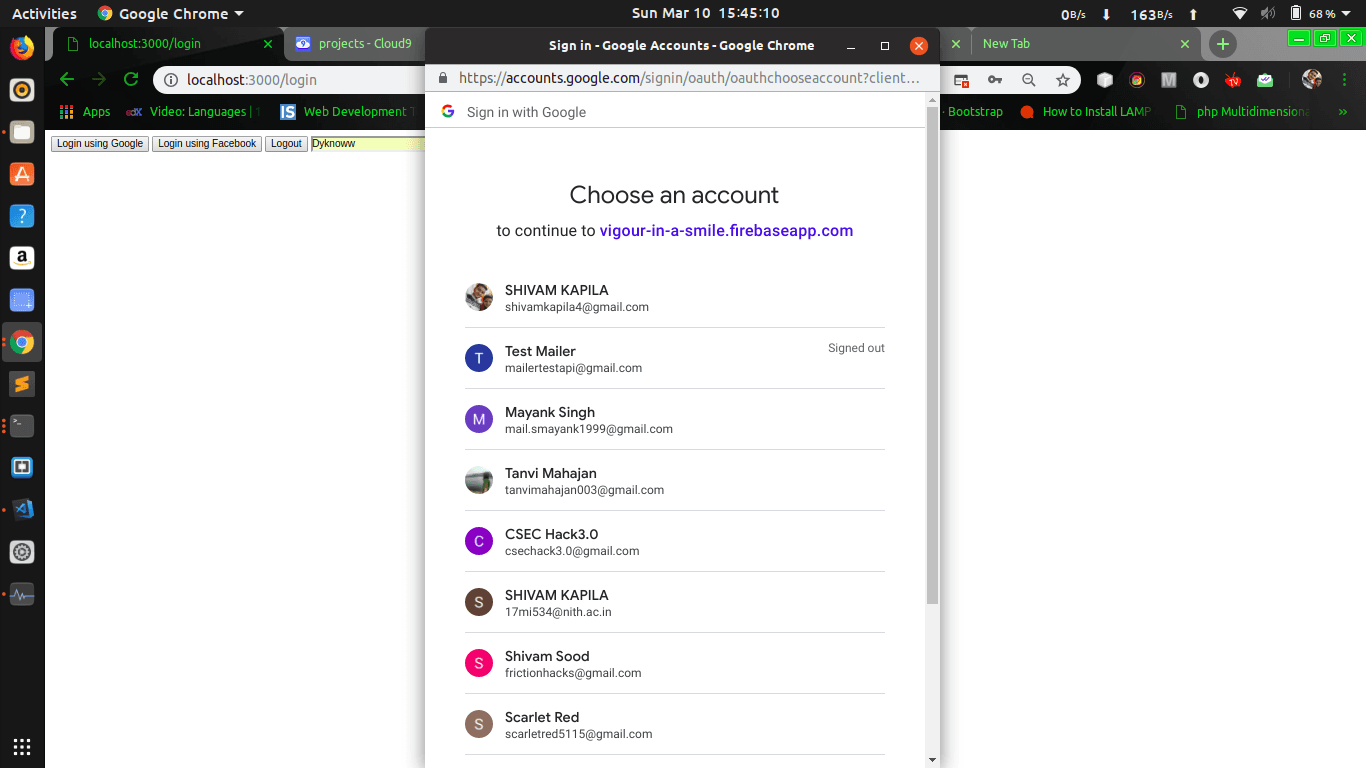Focus the Dyknoww text field
The image size is (1366, 768).
pos(368,144)
